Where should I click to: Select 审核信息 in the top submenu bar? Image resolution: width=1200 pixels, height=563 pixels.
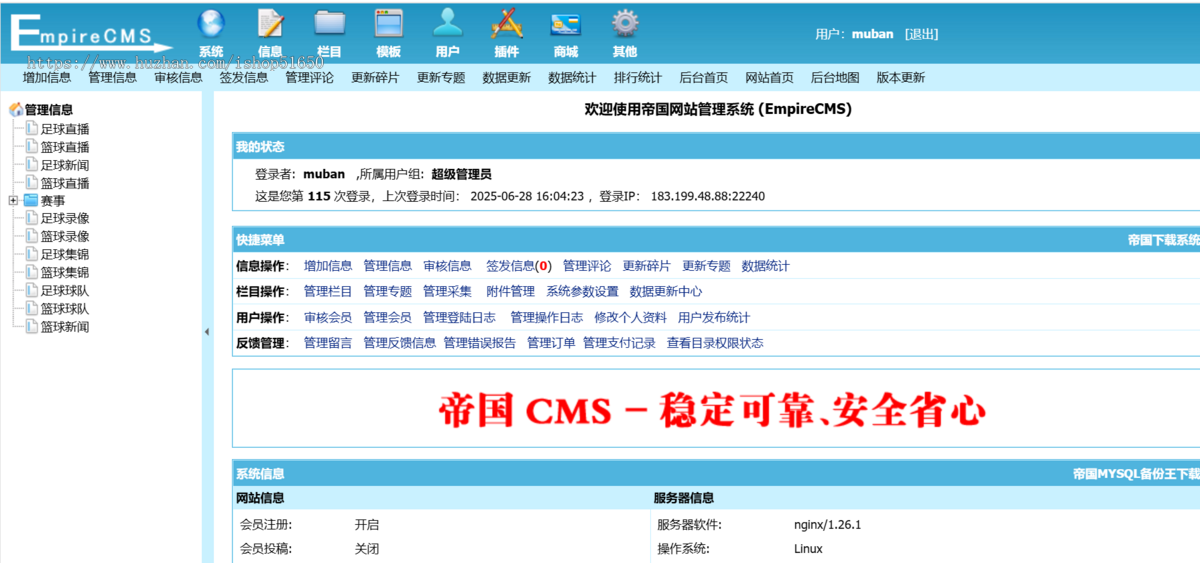pyautogui.click(x=178, y=78)
